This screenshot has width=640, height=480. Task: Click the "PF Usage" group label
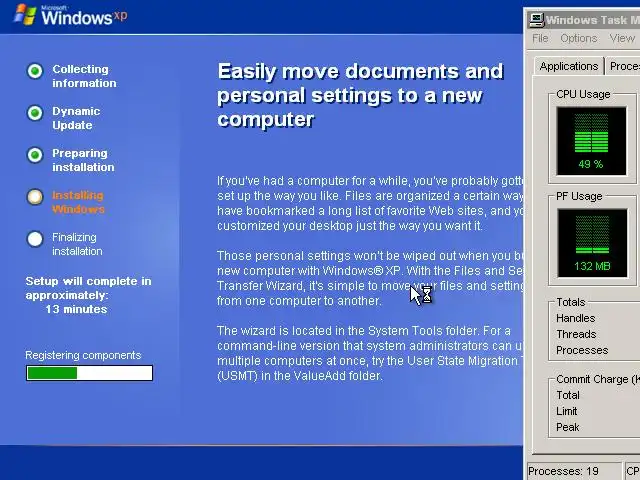(579, 196)
